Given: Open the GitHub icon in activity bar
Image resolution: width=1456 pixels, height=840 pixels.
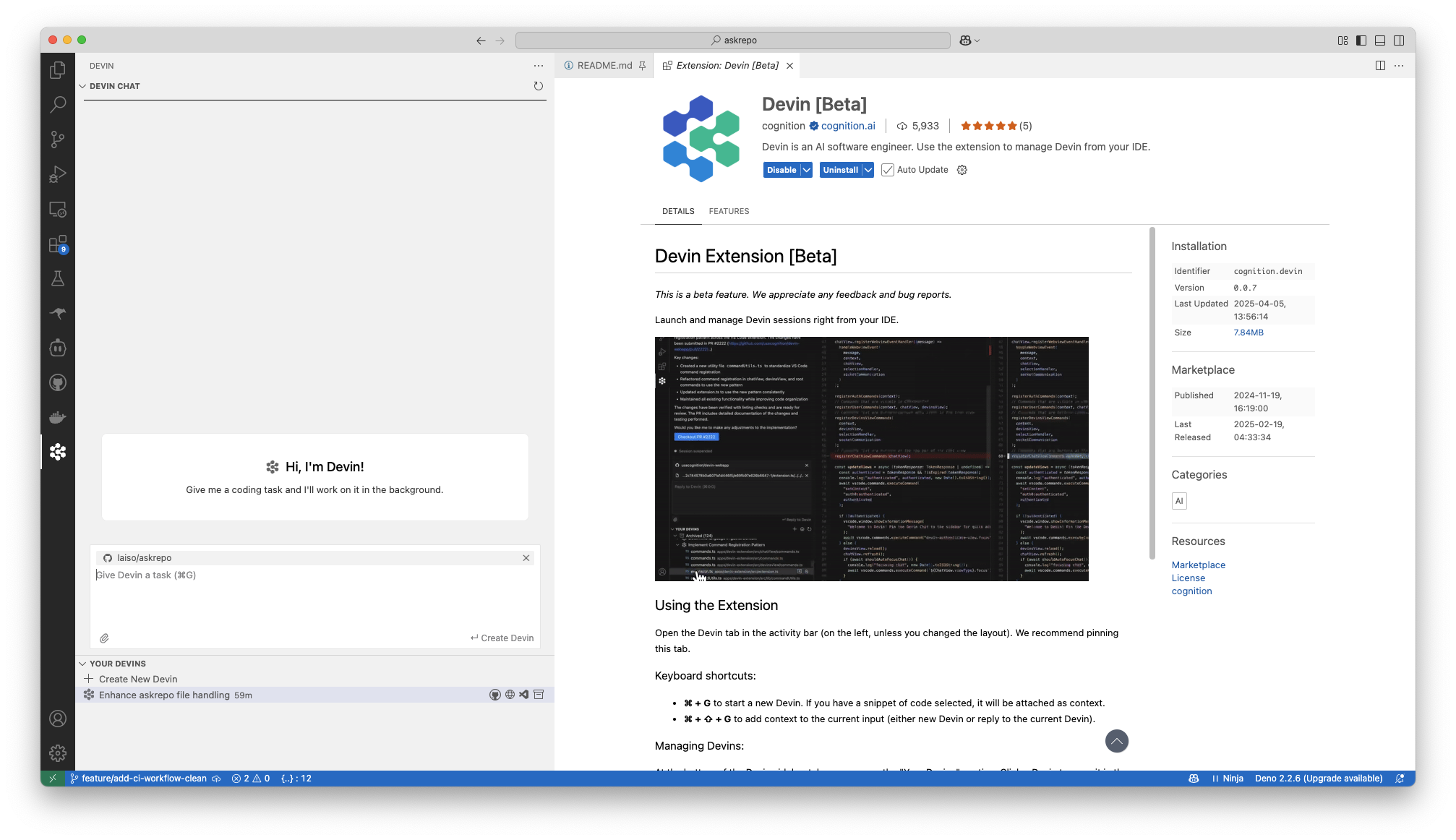Looking at the screenshot, I should [58, 382].
